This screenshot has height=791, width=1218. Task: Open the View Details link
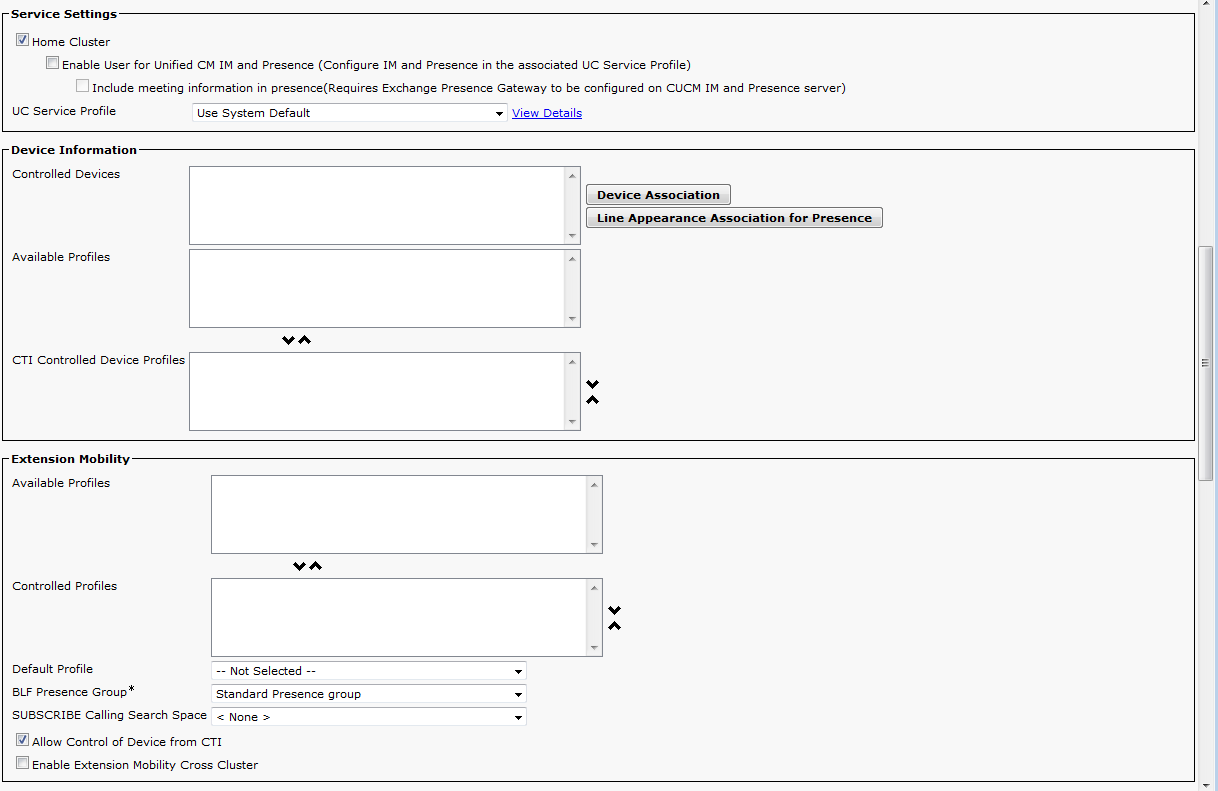[x=547, y=113]
